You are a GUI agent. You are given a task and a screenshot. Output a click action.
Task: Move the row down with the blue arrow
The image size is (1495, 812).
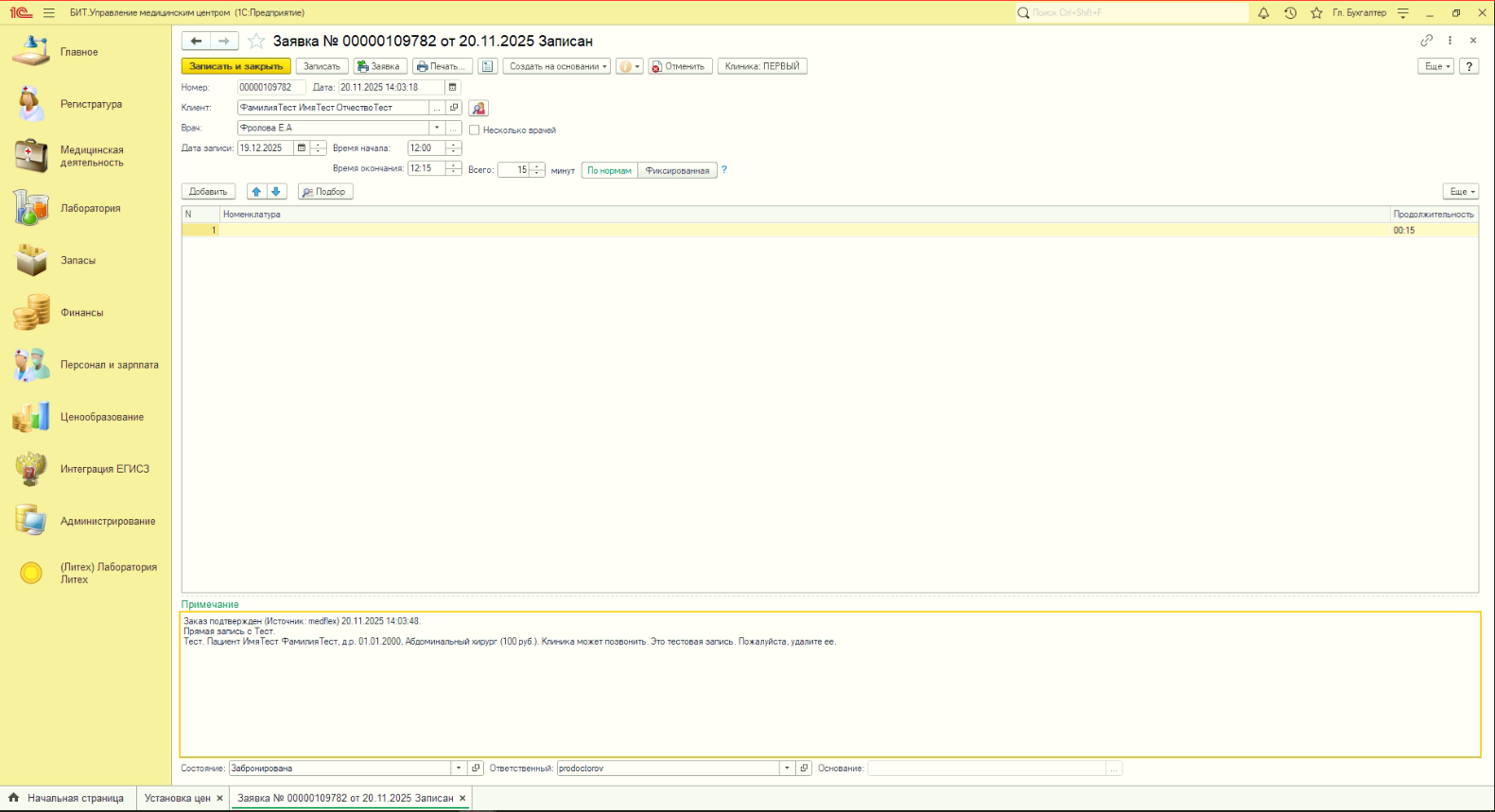tap(276, 192)
